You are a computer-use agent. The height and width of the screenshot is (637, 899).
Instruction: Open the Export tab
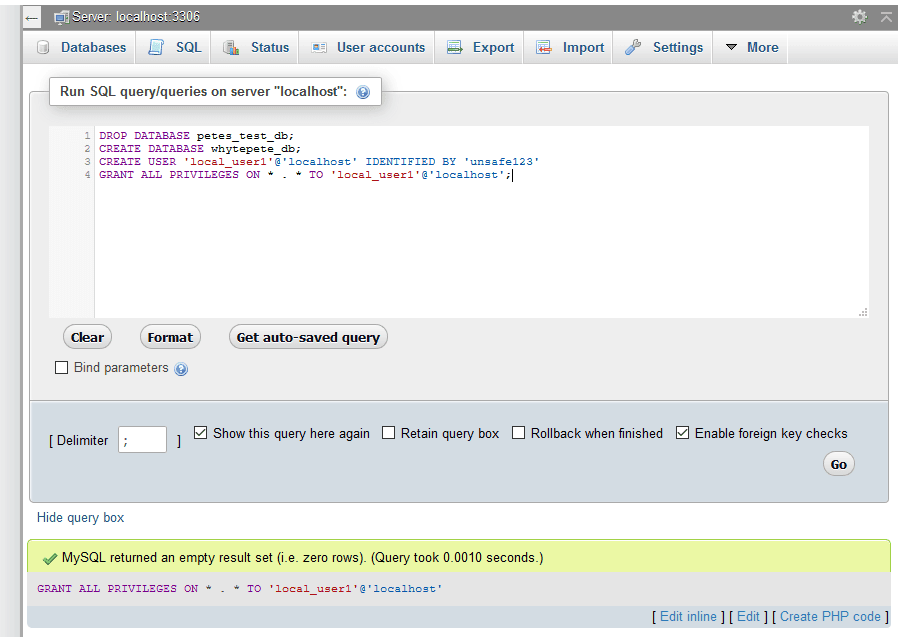480,47
